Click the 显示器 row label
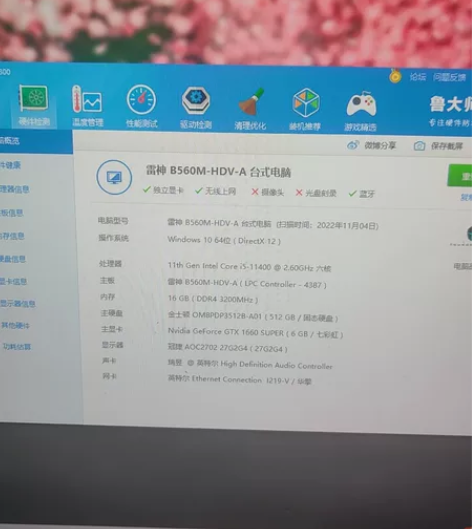The height and width of the screenshot is (529, 472). [113, 345]
